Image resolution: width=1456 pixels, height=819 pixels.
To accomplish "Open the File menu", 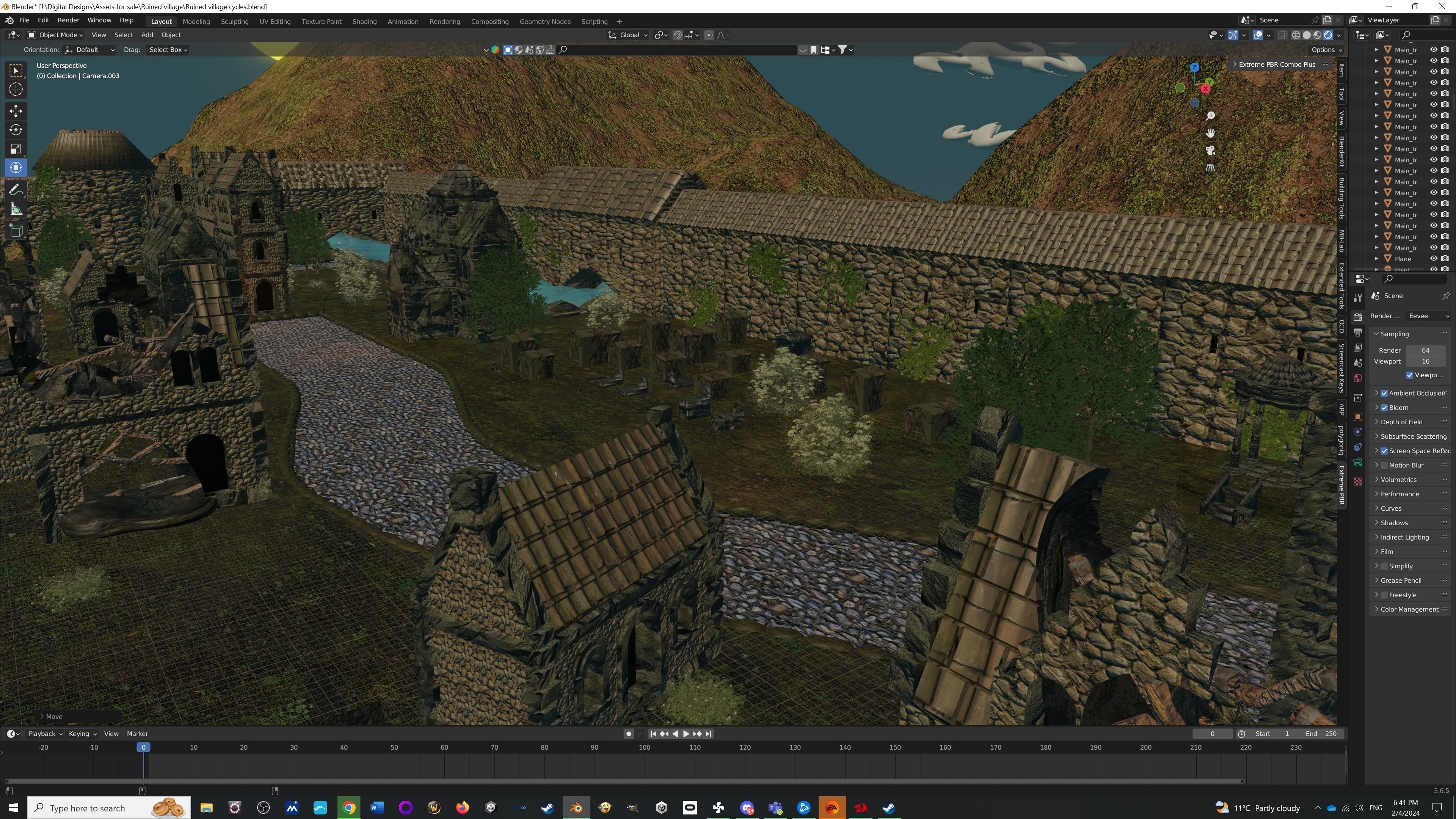I will (x=24, y=20).
